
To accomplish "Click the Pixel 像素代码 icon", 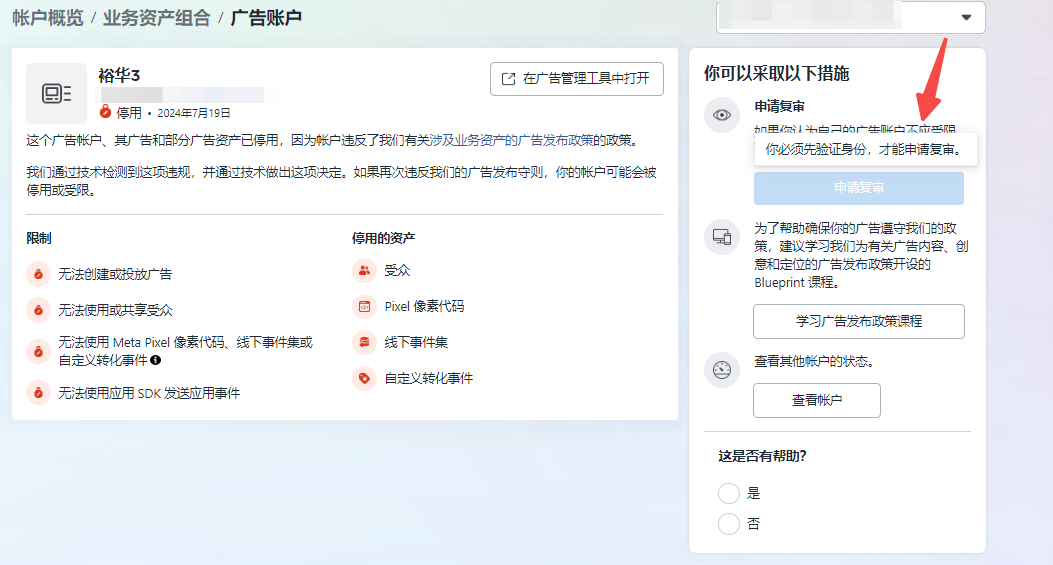I will (364, 306).
